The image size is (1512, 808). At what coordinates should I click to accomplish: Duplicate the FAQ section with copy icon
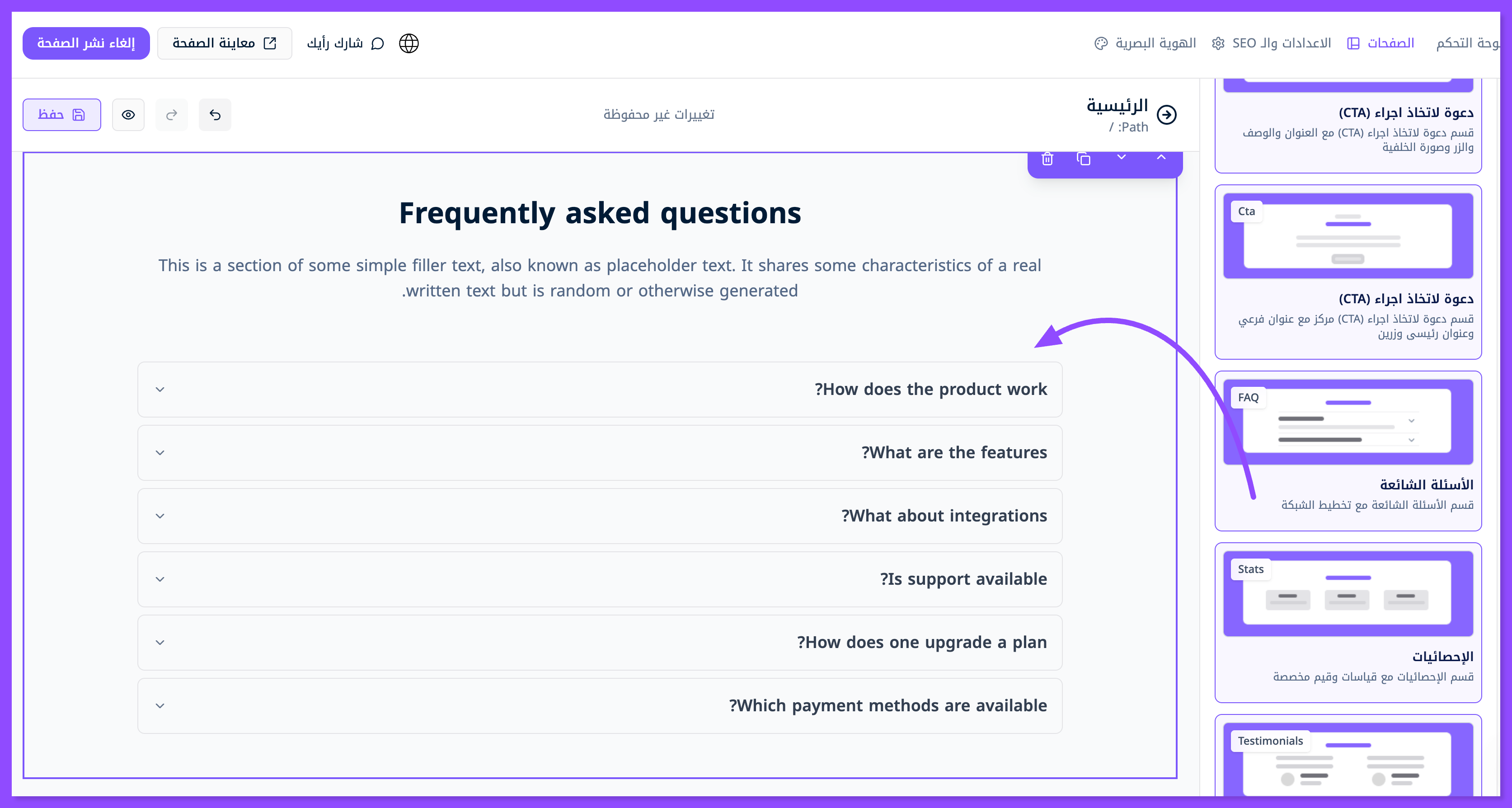(1084, 159)
